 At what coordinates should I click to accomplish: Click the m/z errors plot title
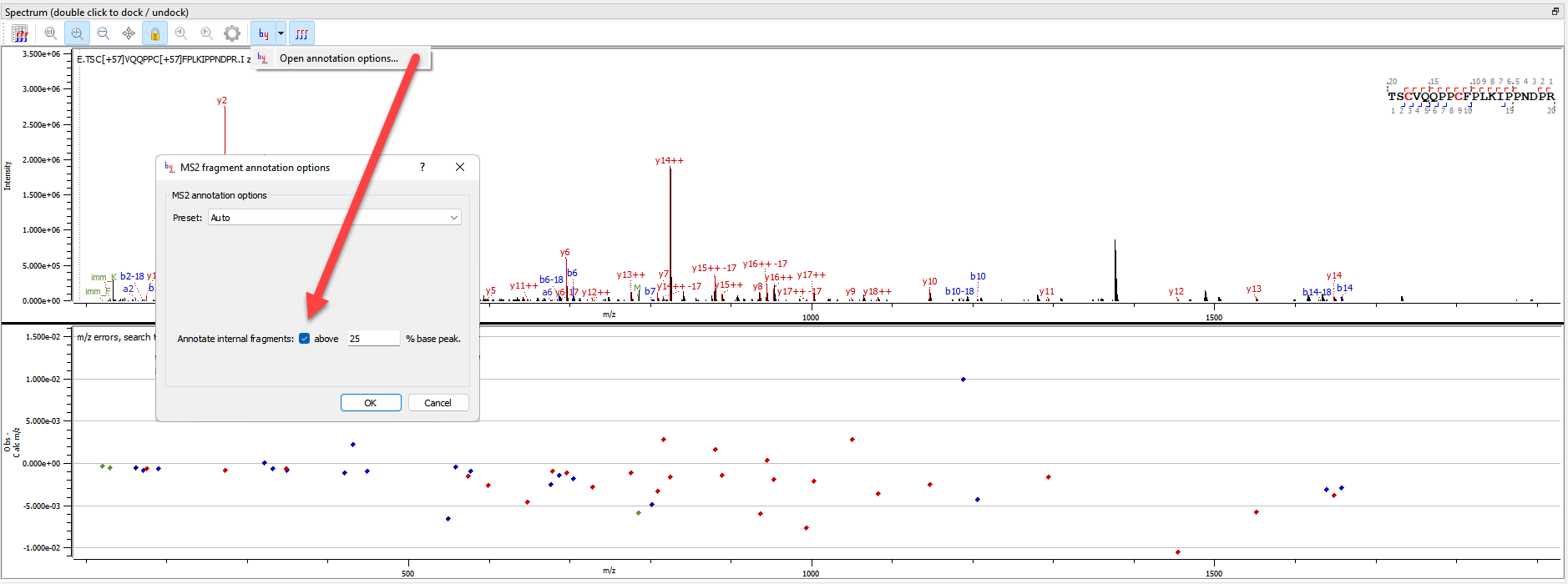point(115,337)
